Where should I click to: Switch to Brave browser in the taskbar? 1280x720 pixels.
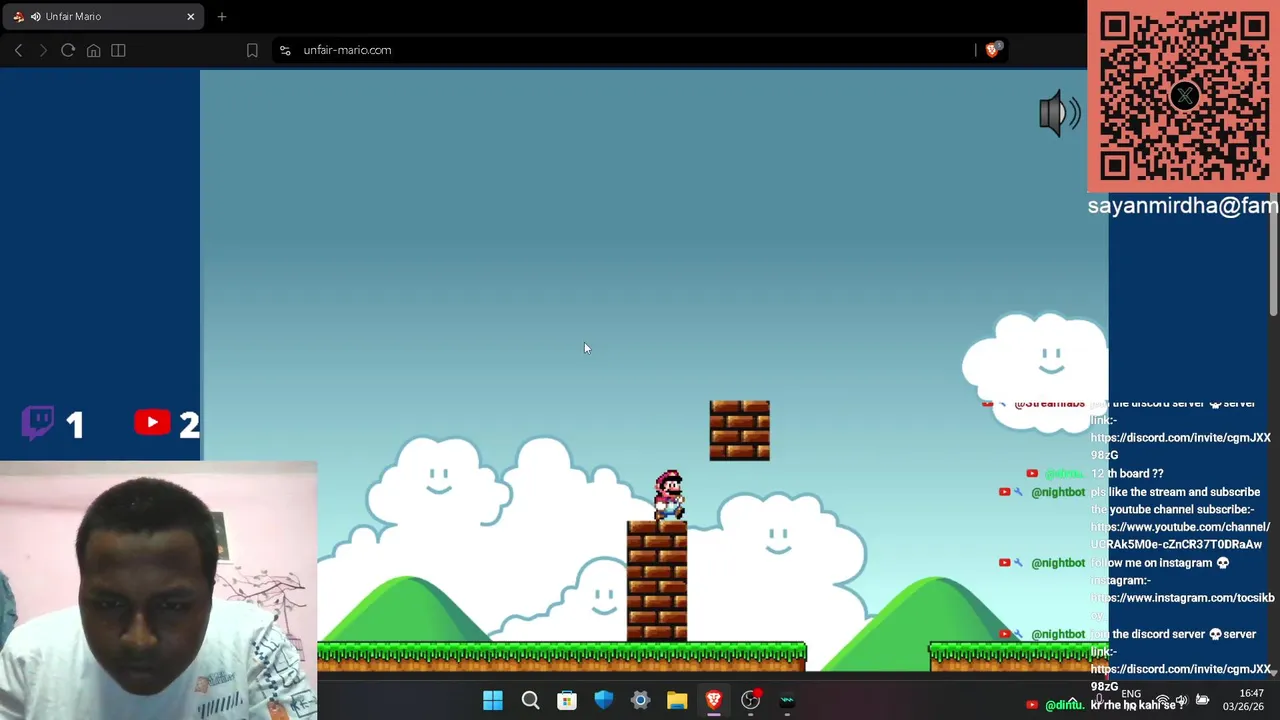tap(713, 701)
